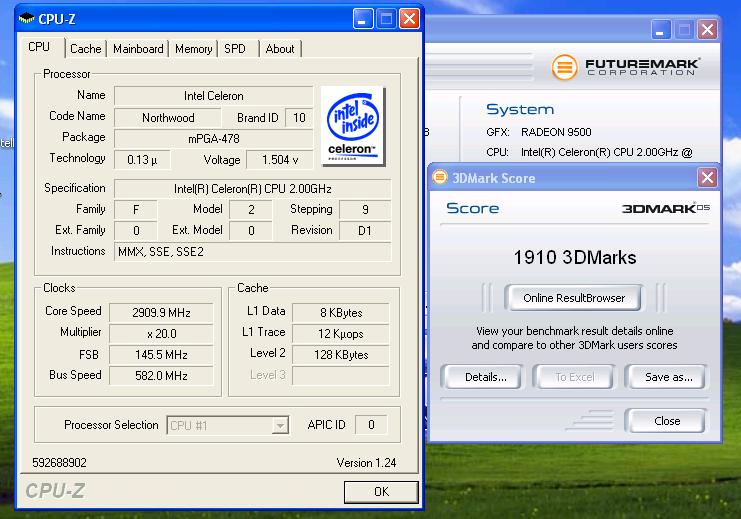
Task: Close the 3DMark Score dialog via Close button
Action: click(667, 421)
